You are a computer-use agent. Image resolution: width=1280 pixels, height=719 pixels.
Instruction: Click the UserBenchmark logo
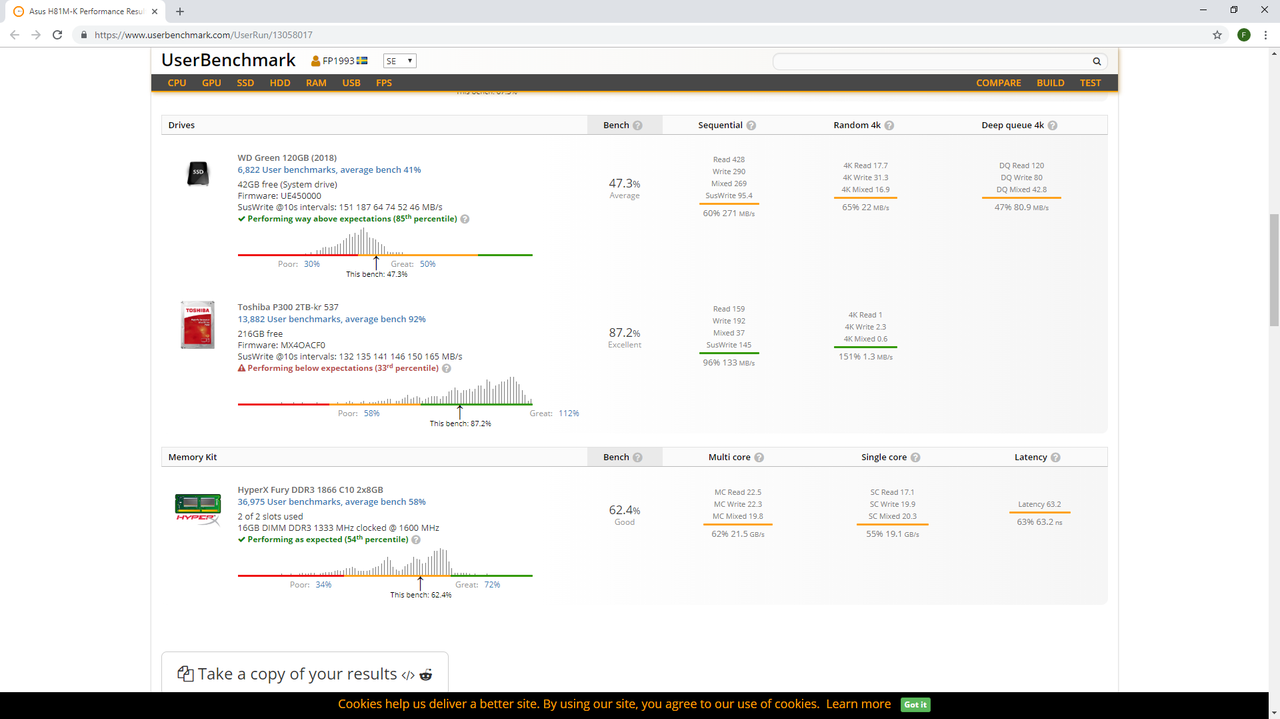tap(228, 60)
